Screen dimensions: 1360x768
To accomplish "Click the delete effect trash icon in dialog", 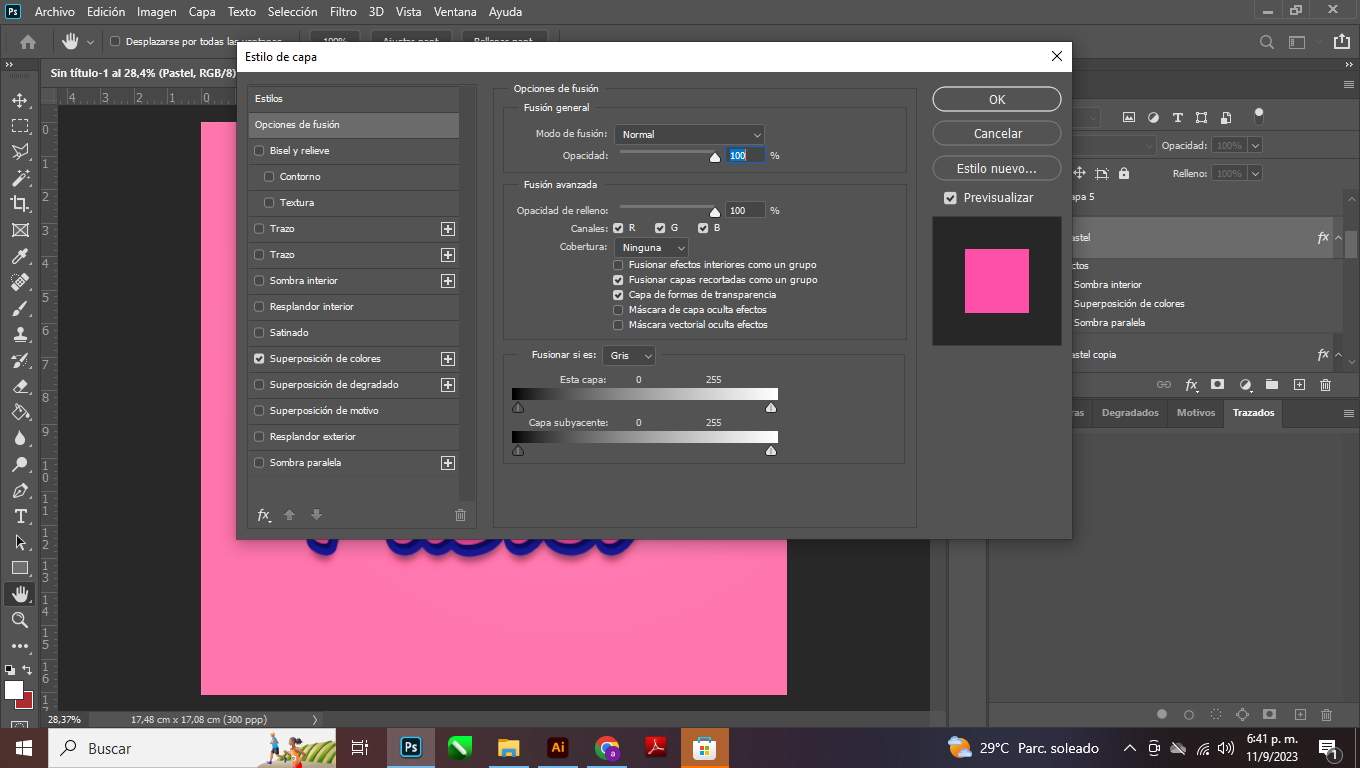I will point(460,515).
